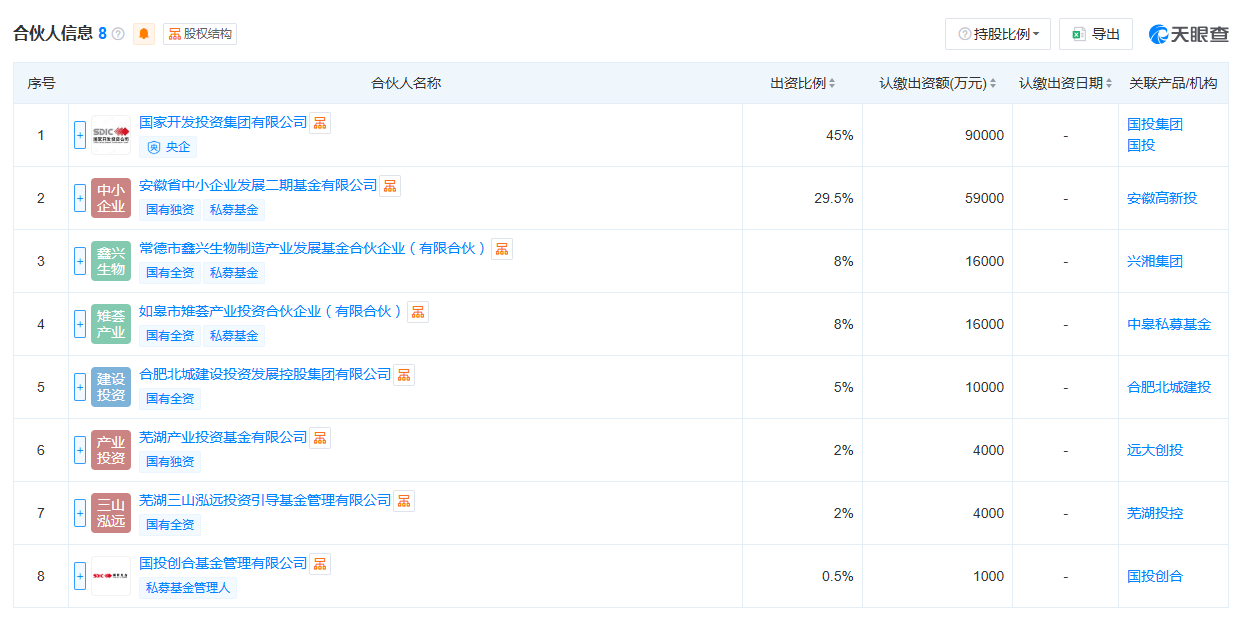Expand row 国家开发投资集团有限公司 plus button

tap(80, 135)
